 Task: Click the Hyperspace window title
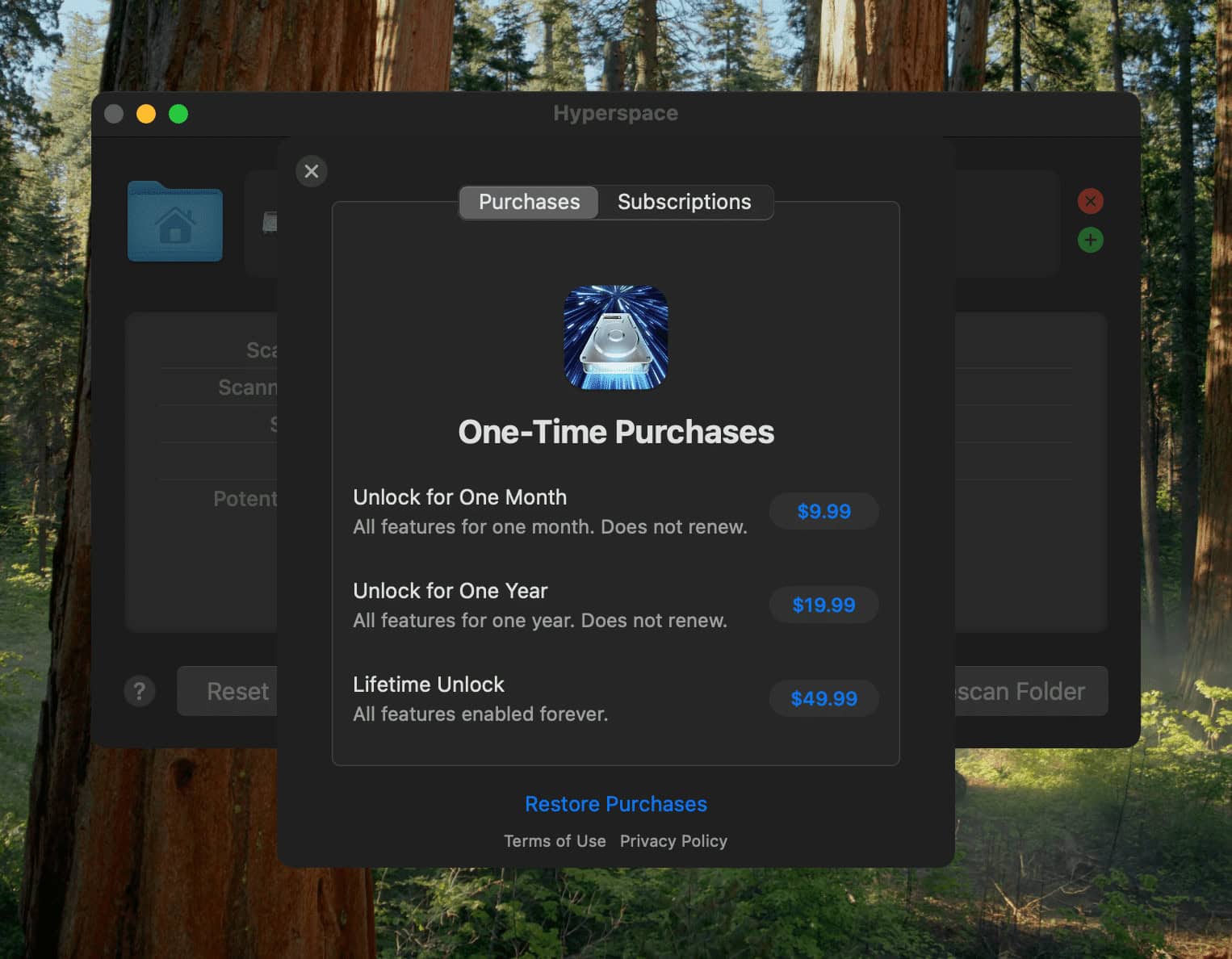click(x=616, y=113)
